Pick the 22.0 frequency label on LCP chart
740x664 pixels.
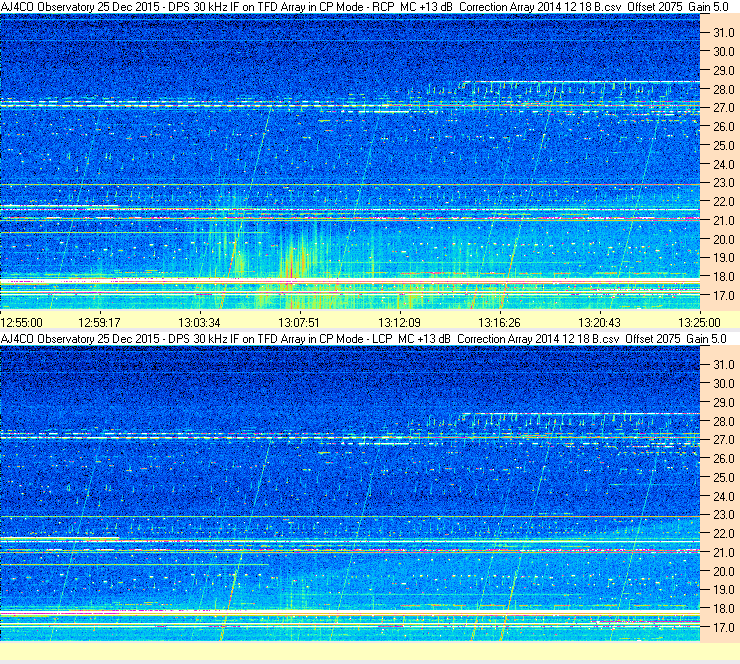pos(723,534)
